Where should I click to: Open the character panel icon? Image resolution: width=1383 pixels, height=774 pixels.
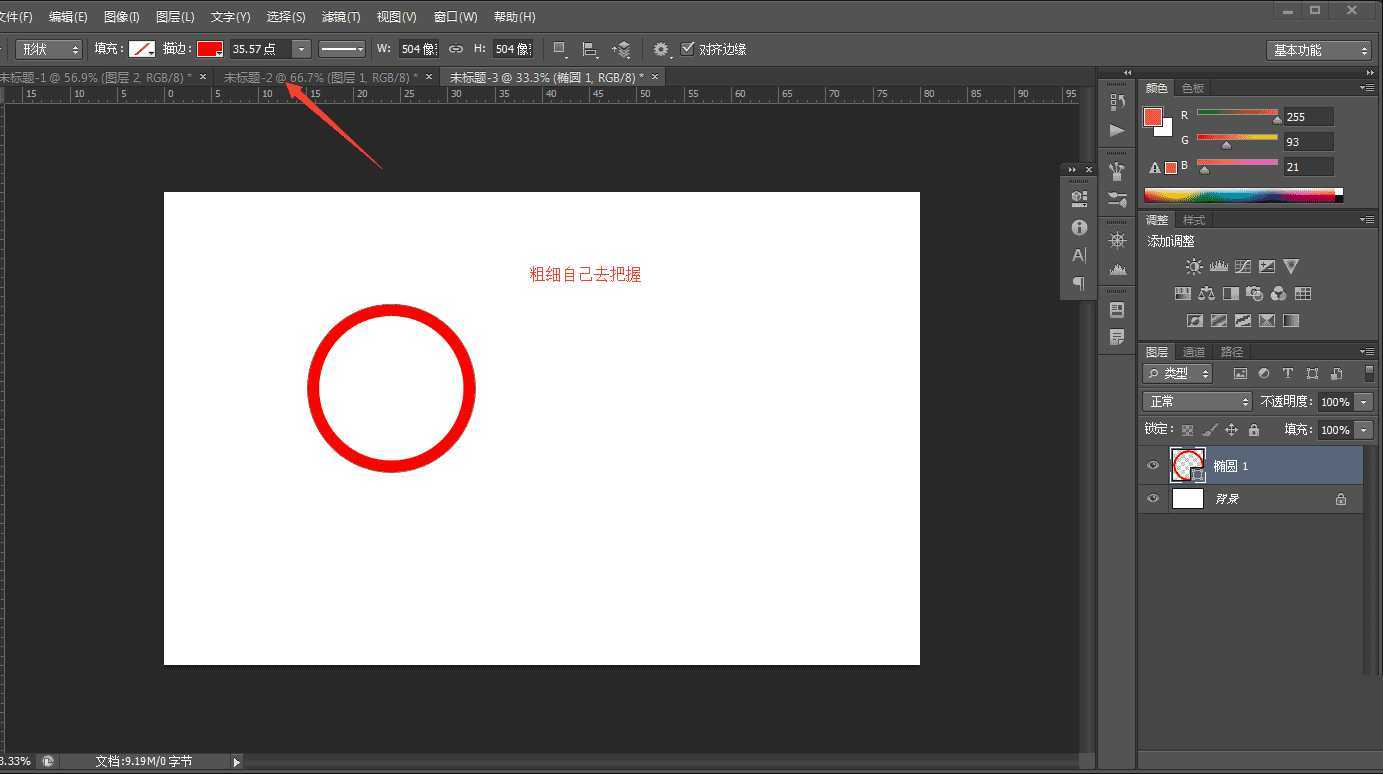[1079, 255]
